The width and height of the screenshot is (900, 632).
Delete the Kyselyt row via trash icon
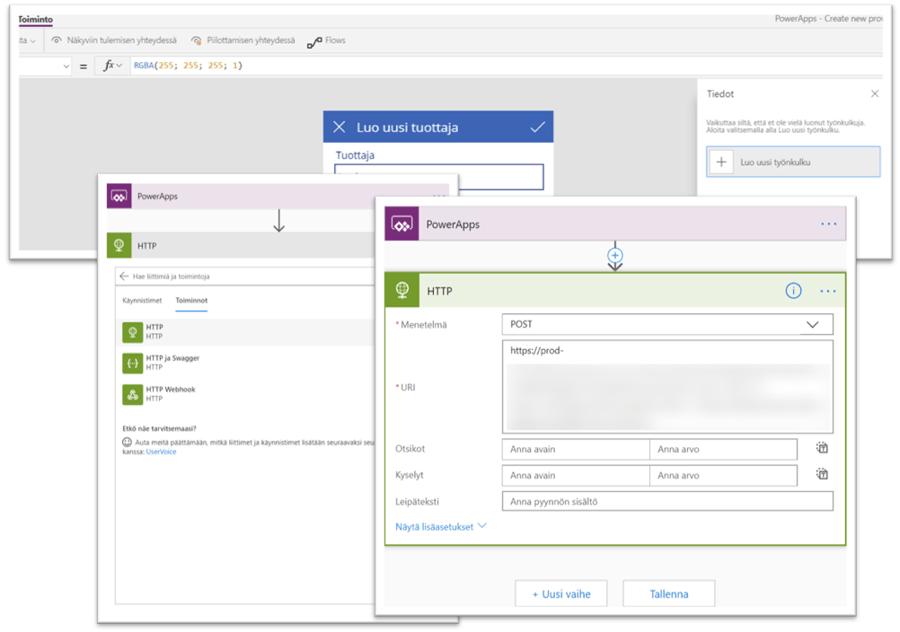coord(822,474)
